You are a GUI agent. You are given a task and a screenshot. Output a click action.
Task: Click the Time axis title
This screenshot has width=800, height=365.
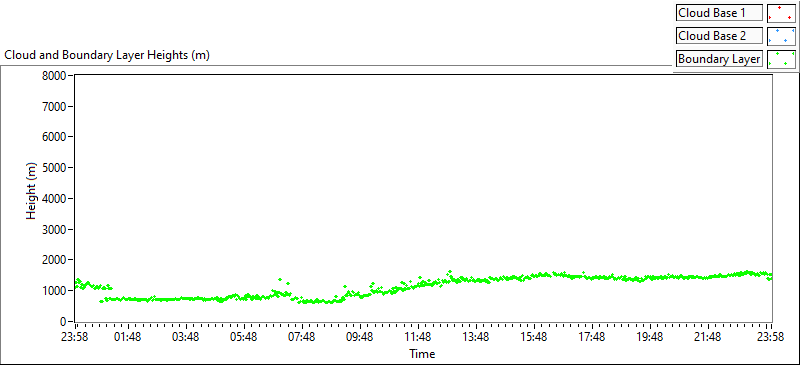click(x=422, y=353)
